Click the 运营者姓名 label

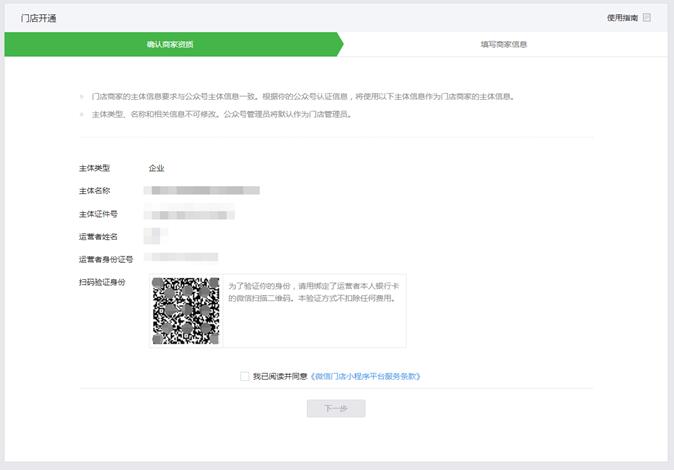tap(98, 236)
